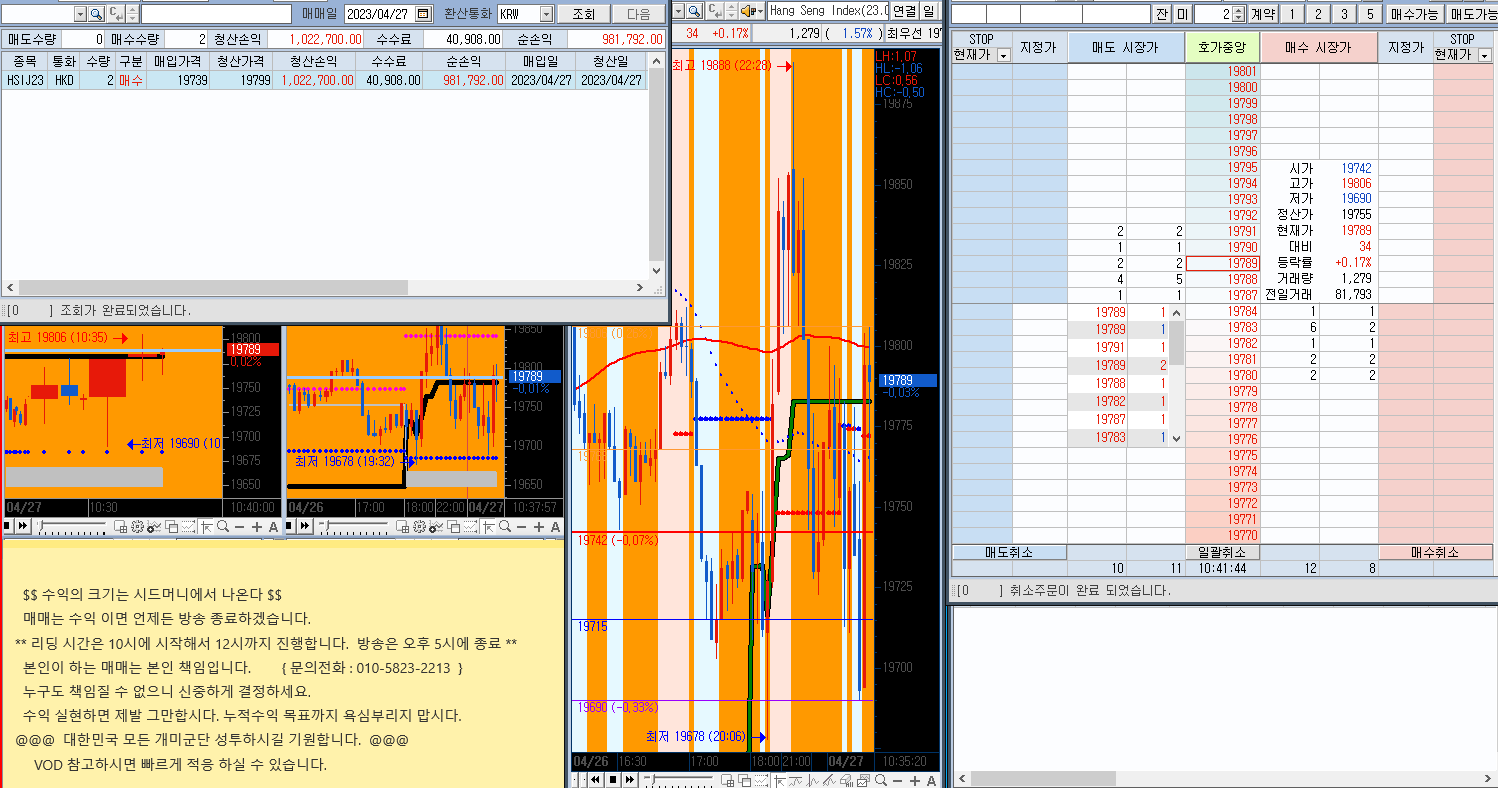Image resolution: width=1498 pixels, height=788 pixels.
Task: Click the Hang Seng Index symbol name field
Action: click(x=828, y=11)
